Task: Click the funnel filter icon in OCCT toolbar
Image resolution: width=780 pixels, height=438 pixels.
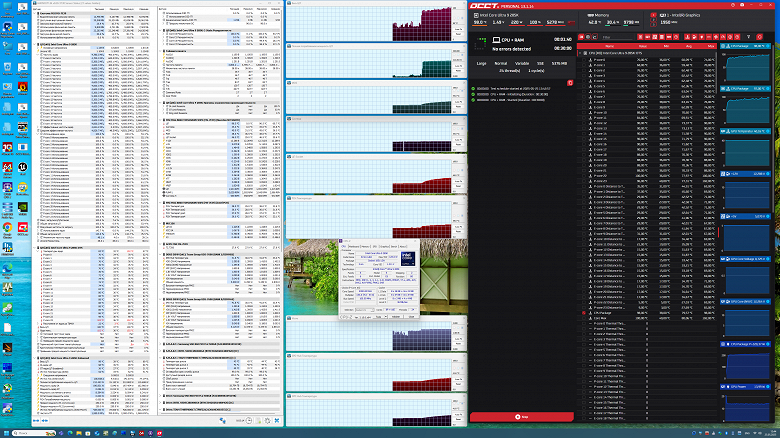Action: (x=749, y=37)
